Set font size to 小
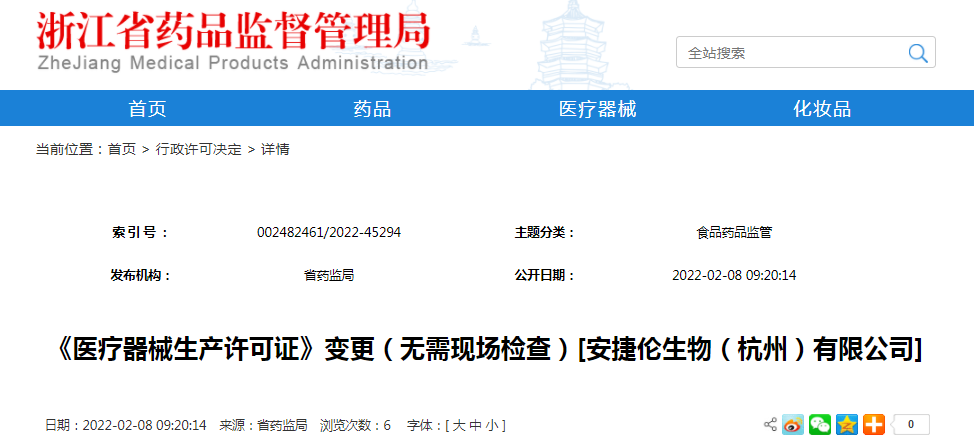The width and height of the screenshot is (974, 444). (x=492, y=425)
